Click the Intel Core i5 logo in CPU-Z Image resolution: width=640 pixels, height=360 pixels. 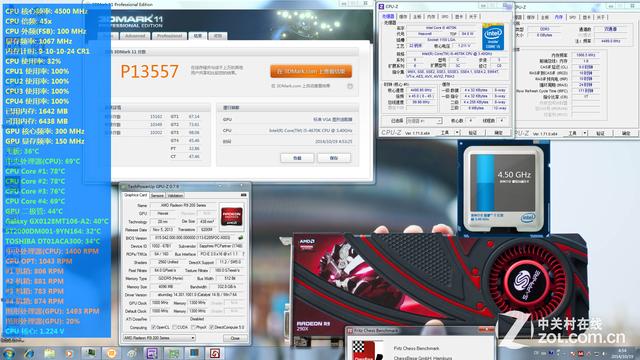493,37
